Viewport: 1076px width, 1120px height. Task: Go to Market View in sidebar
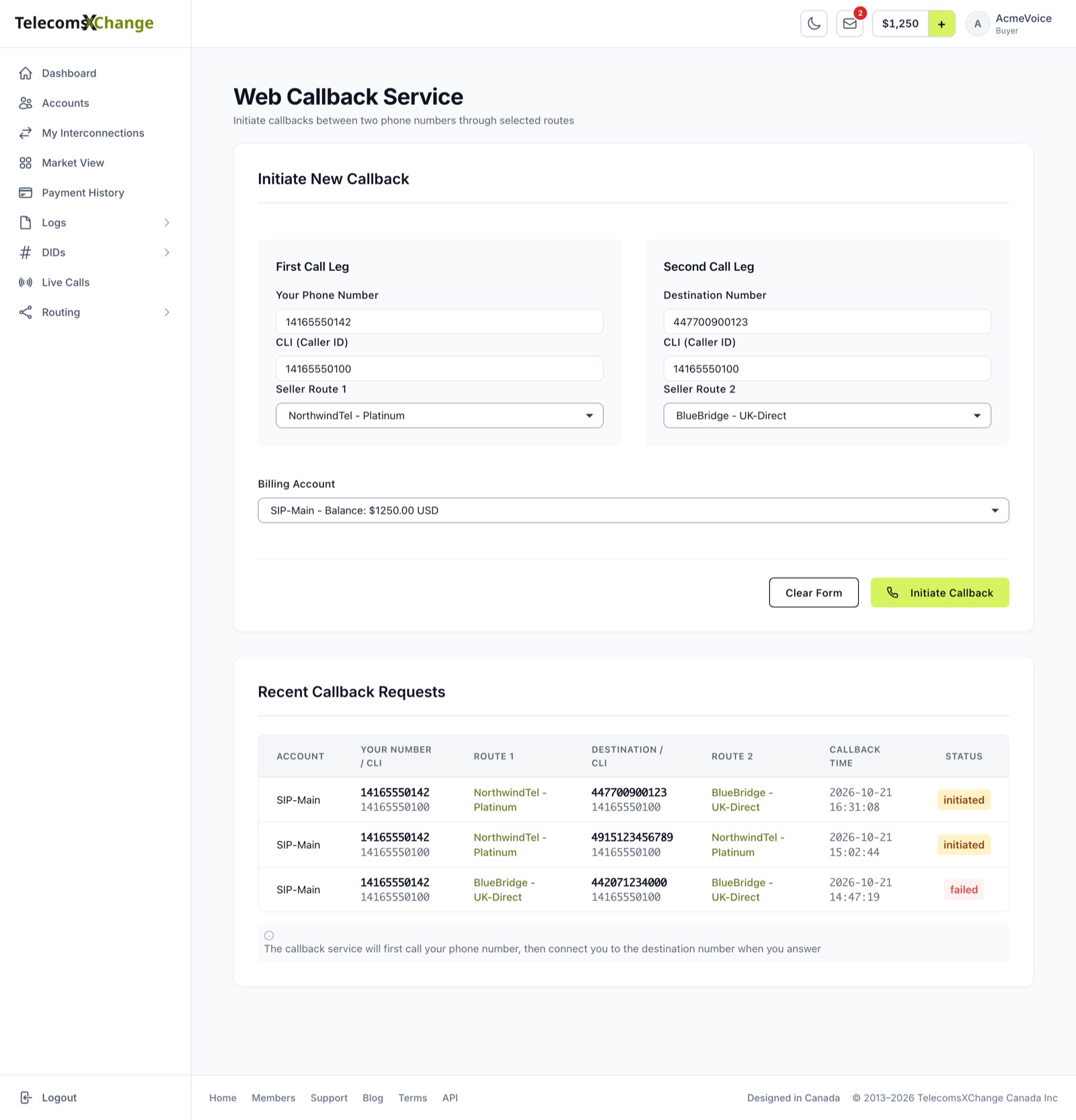[73, 163]
